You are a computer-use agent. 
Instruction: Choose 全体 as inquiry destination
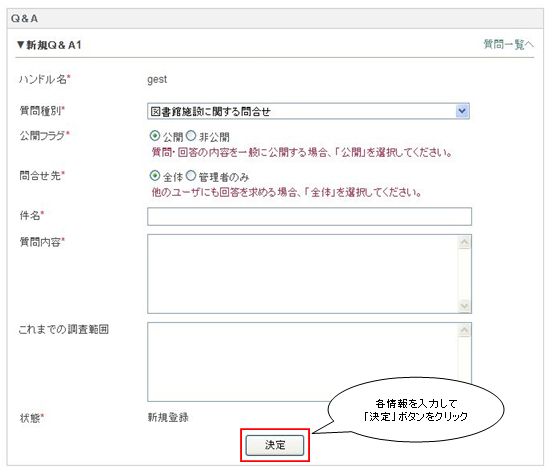point(155,175)
